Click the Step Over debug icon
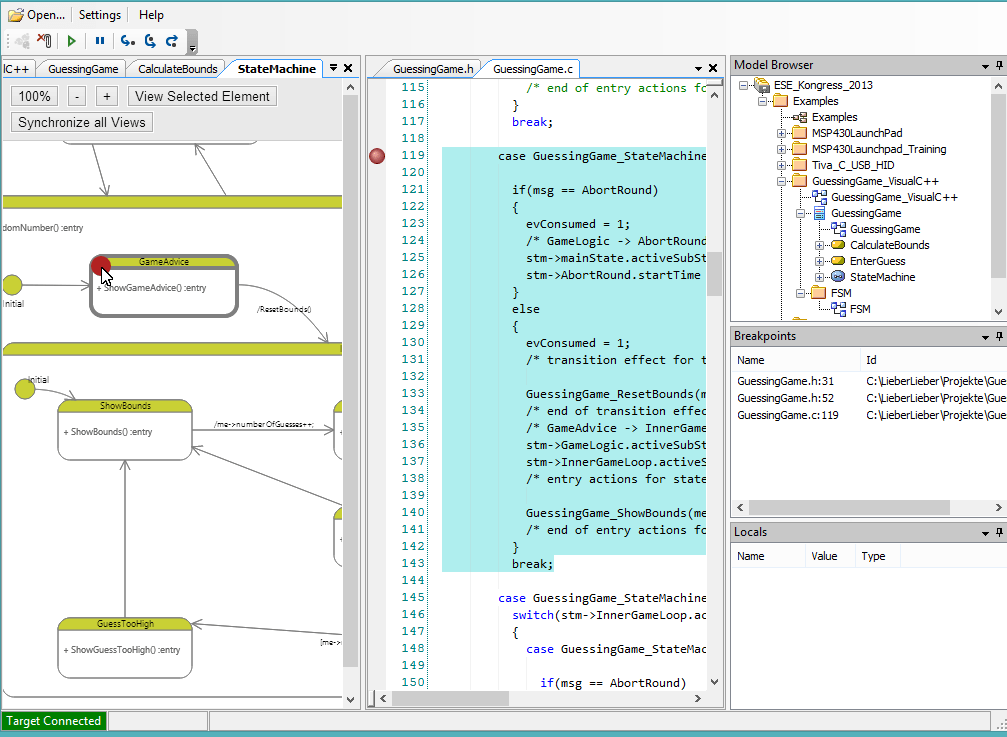This screenshot has height=737, width=1007. click(150, 41)
